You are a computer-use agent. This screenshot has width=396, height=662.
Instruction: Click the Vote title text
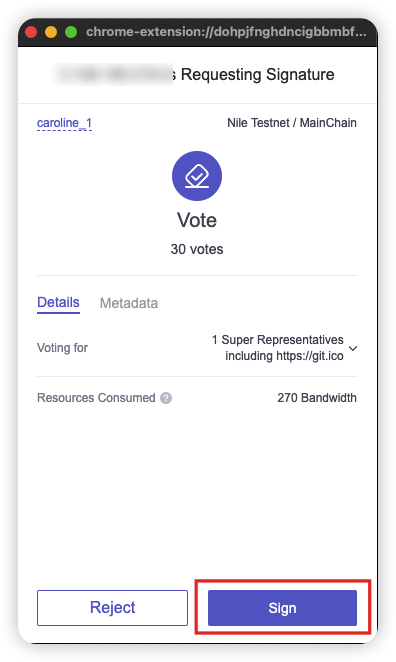click(x=197, y=220)
